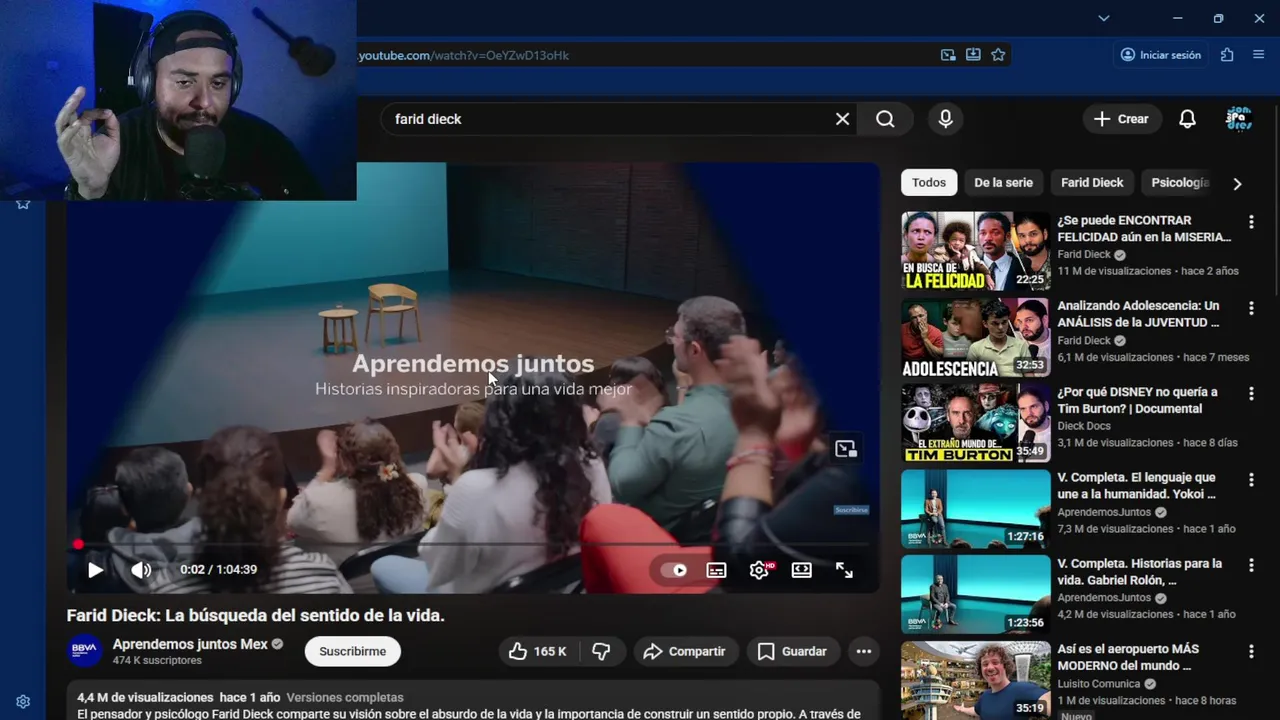This screenshot has height=720, width=1280.
Task: Open sidebar settings gear icon
Action: tap(23, 702)
